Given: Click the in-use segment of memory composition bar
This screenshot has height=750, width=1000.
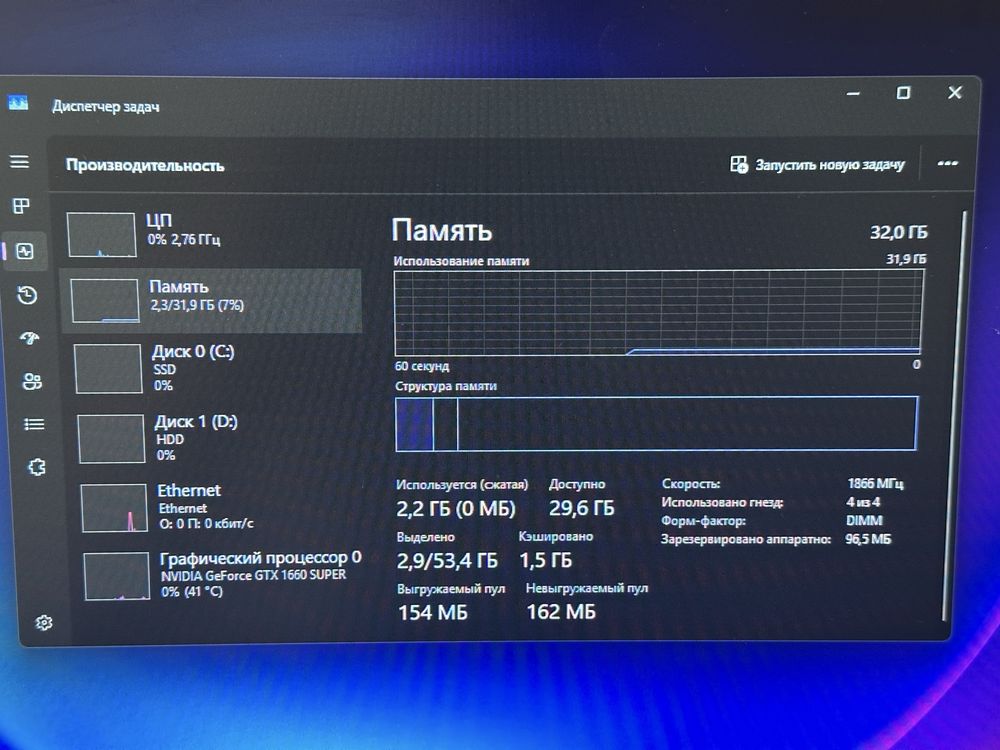Looking at the screenshot, I should coord(414,424).
